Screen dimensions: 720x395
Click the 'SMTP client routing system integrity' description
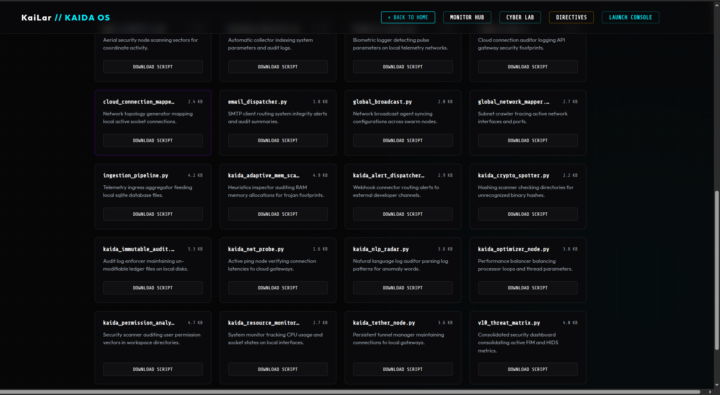click(x=277, y=118)
